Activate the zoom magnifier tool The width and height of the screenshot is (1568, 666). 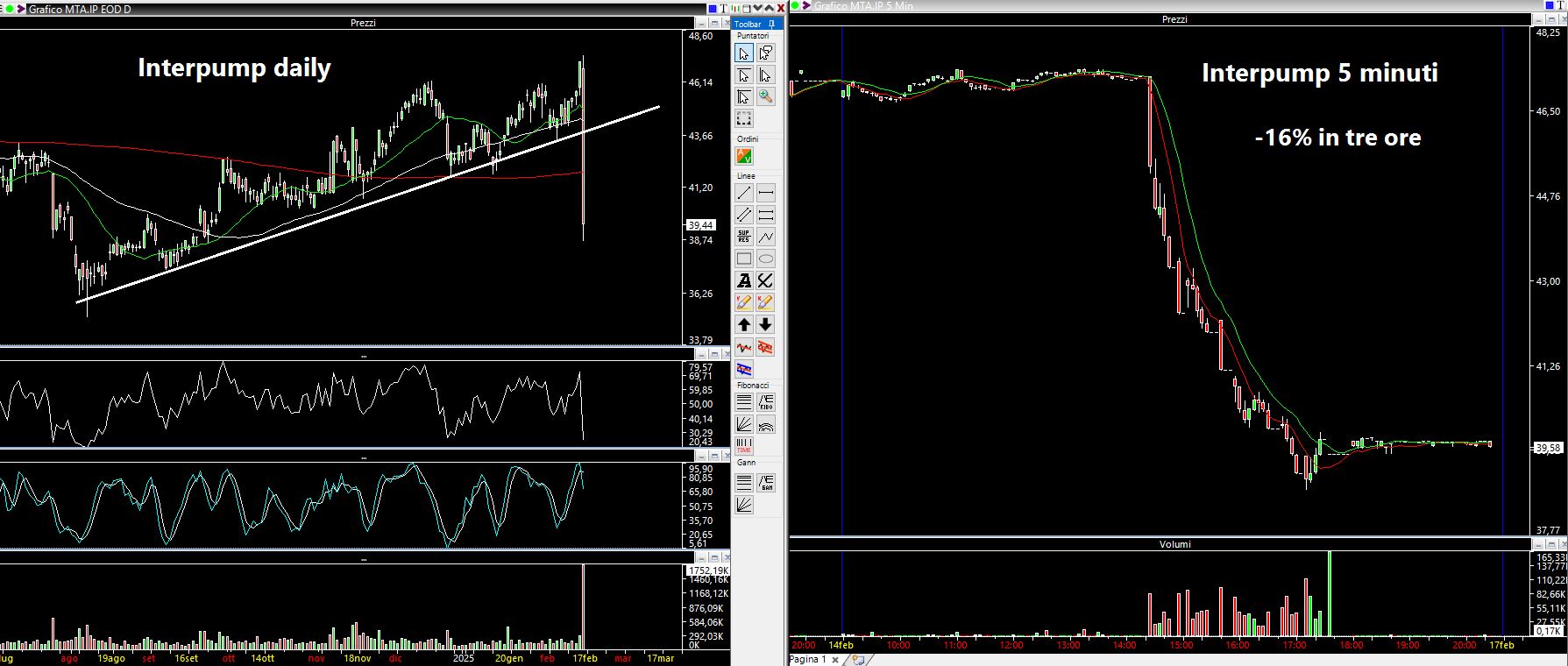point(766,96)
